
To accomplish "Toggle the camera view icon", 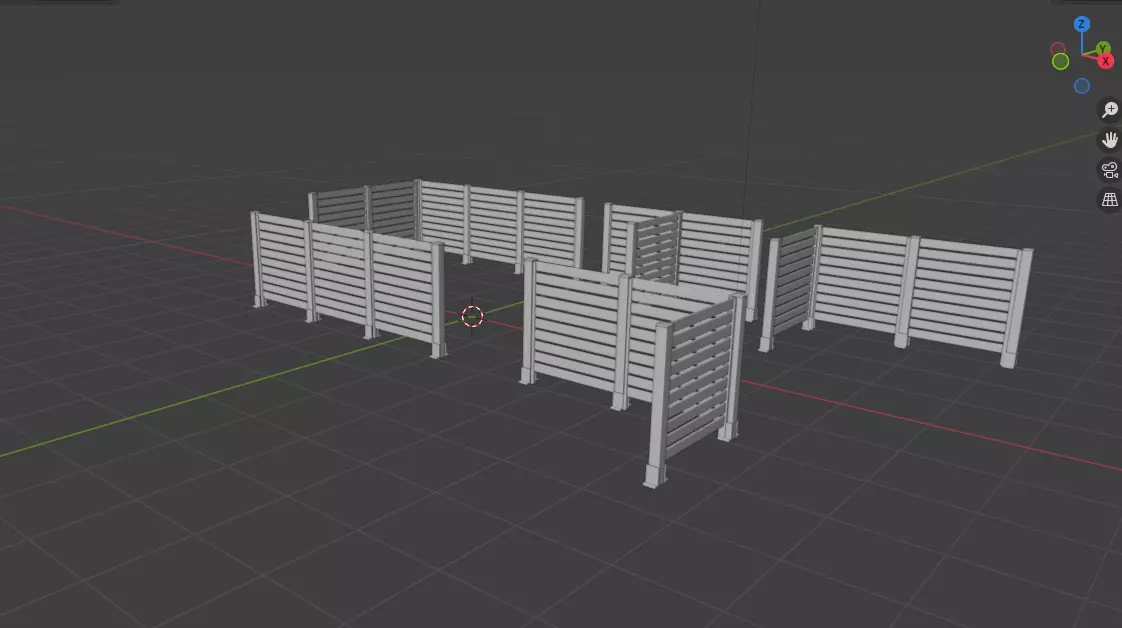I will click(x=1110, y=170).
